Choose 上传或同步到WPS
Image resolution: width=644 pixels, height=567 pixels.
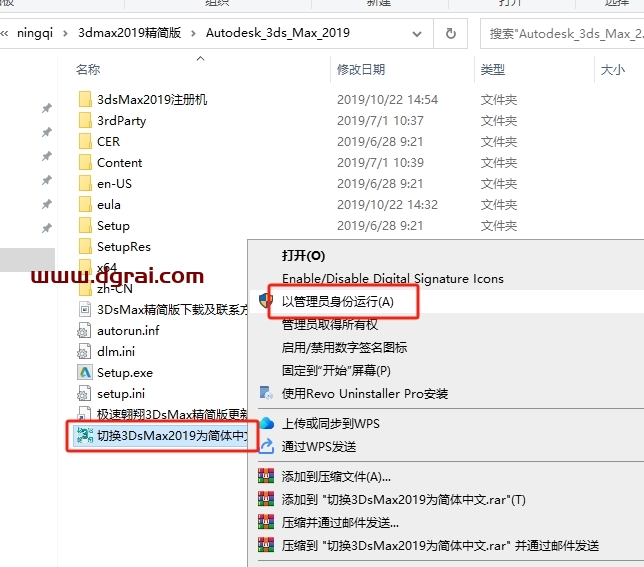331,423
